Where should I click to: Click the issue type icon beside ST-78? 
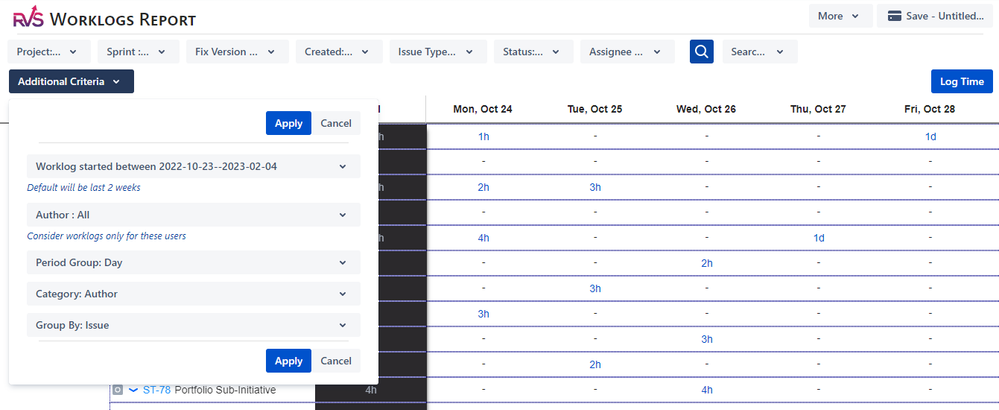point(118,390)
